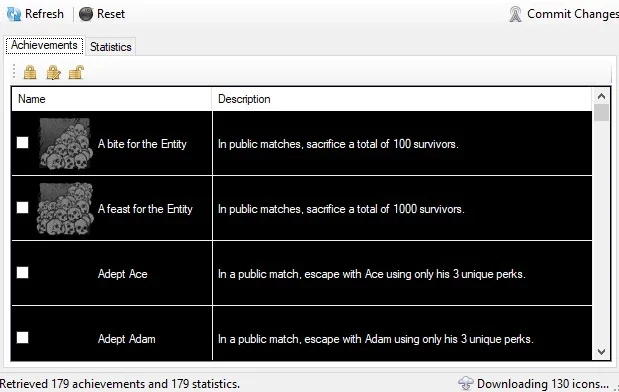
Task: Tick the checkbox for A bite for the Entity
Action: point(23,143)
